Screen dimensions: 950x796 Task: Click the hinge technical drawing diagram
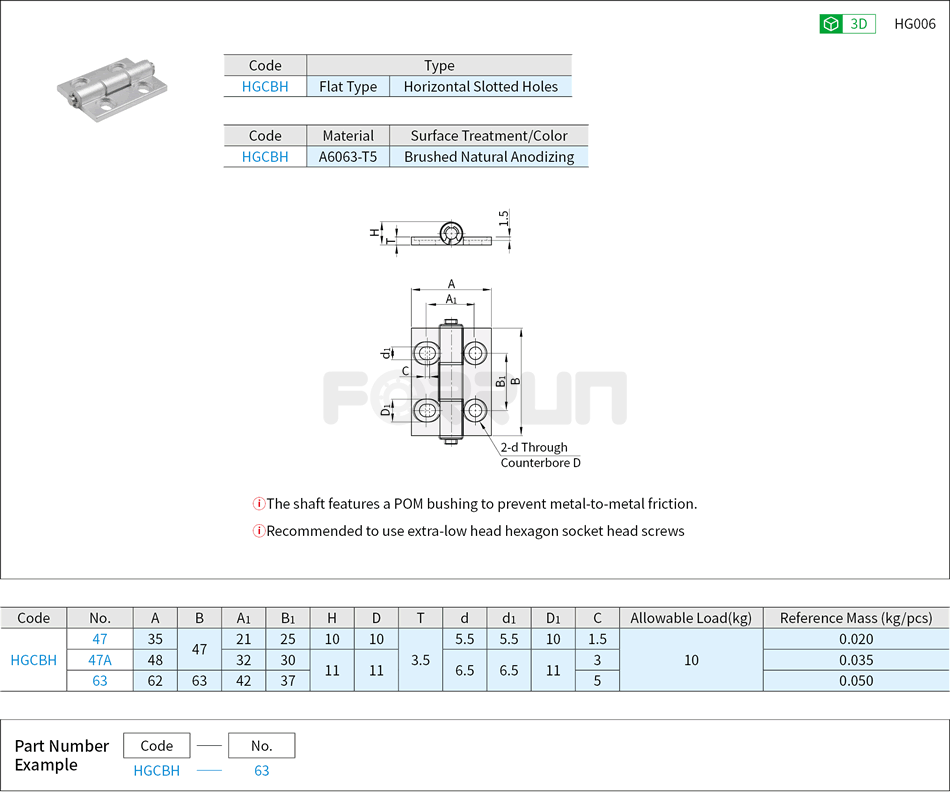coord(450,380)
